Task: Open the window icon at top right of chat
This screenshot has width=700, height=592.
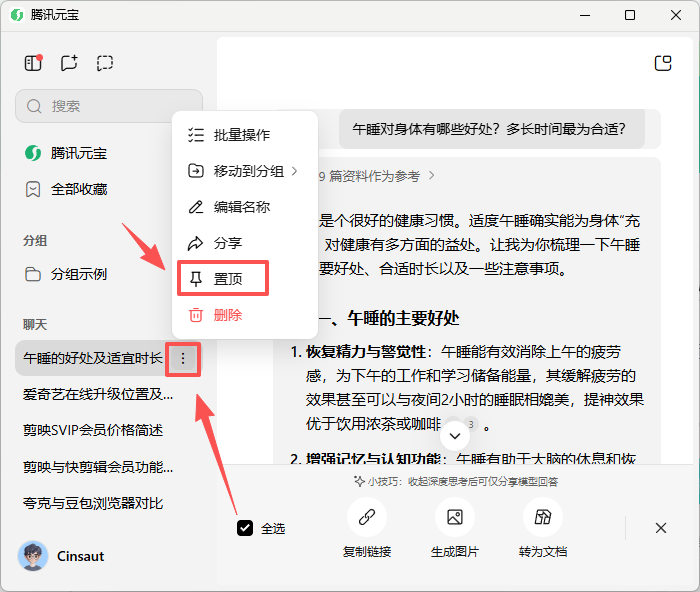Action: 663,63
